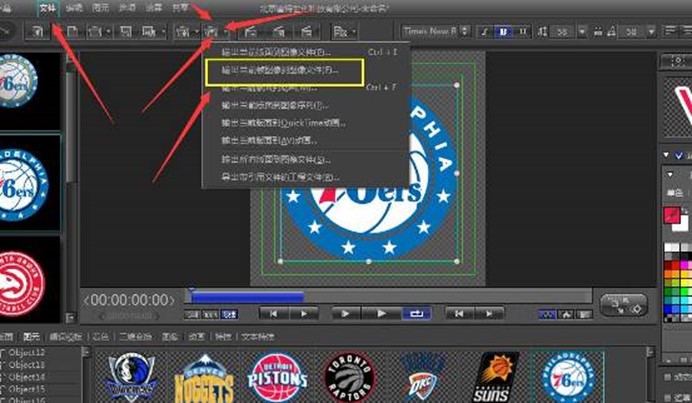This screenshot has height=403, width=692.
Task: Click the Times New Roman font name field
Action: pos(429,31)
